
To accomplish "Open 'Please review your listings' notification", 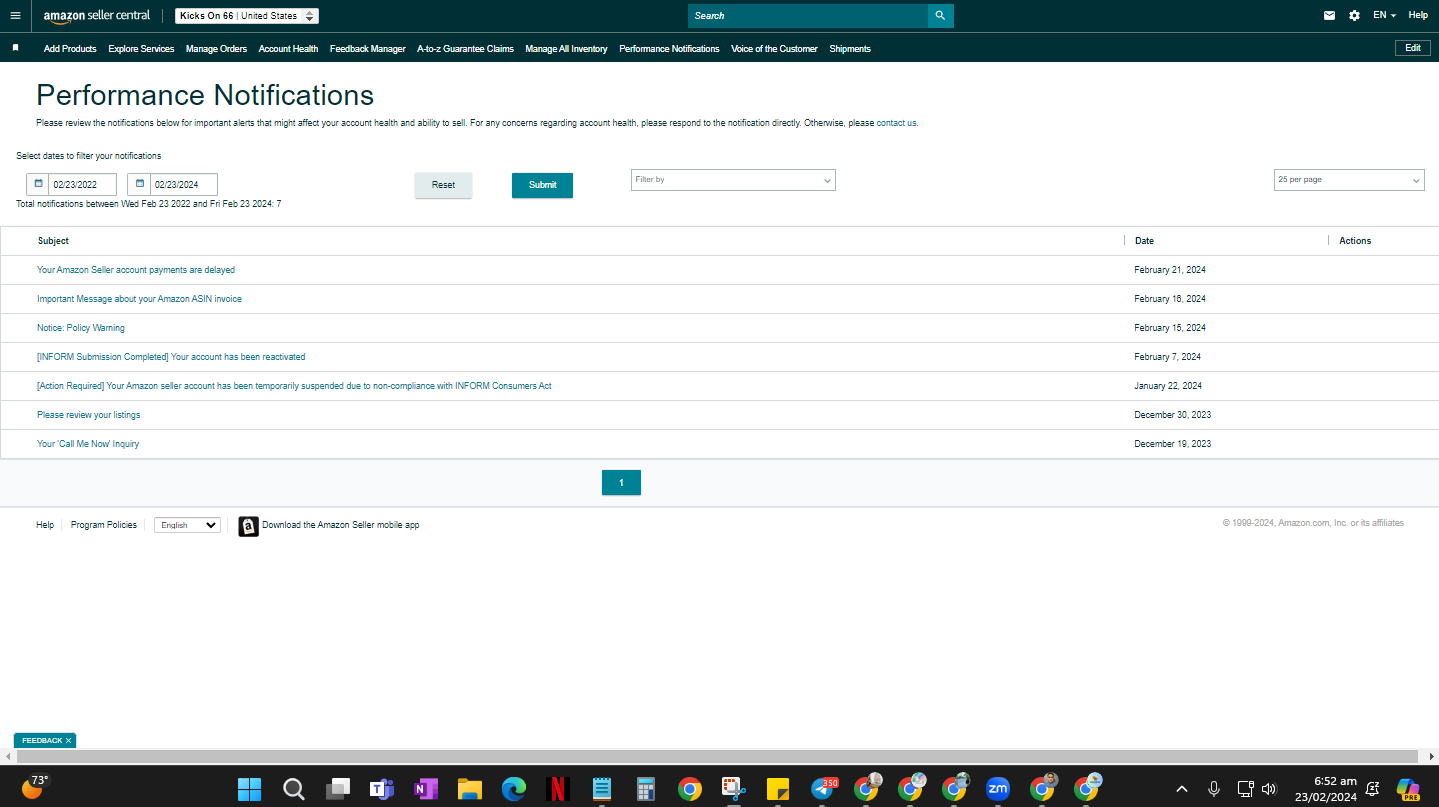I will click(x=89, y=415).
